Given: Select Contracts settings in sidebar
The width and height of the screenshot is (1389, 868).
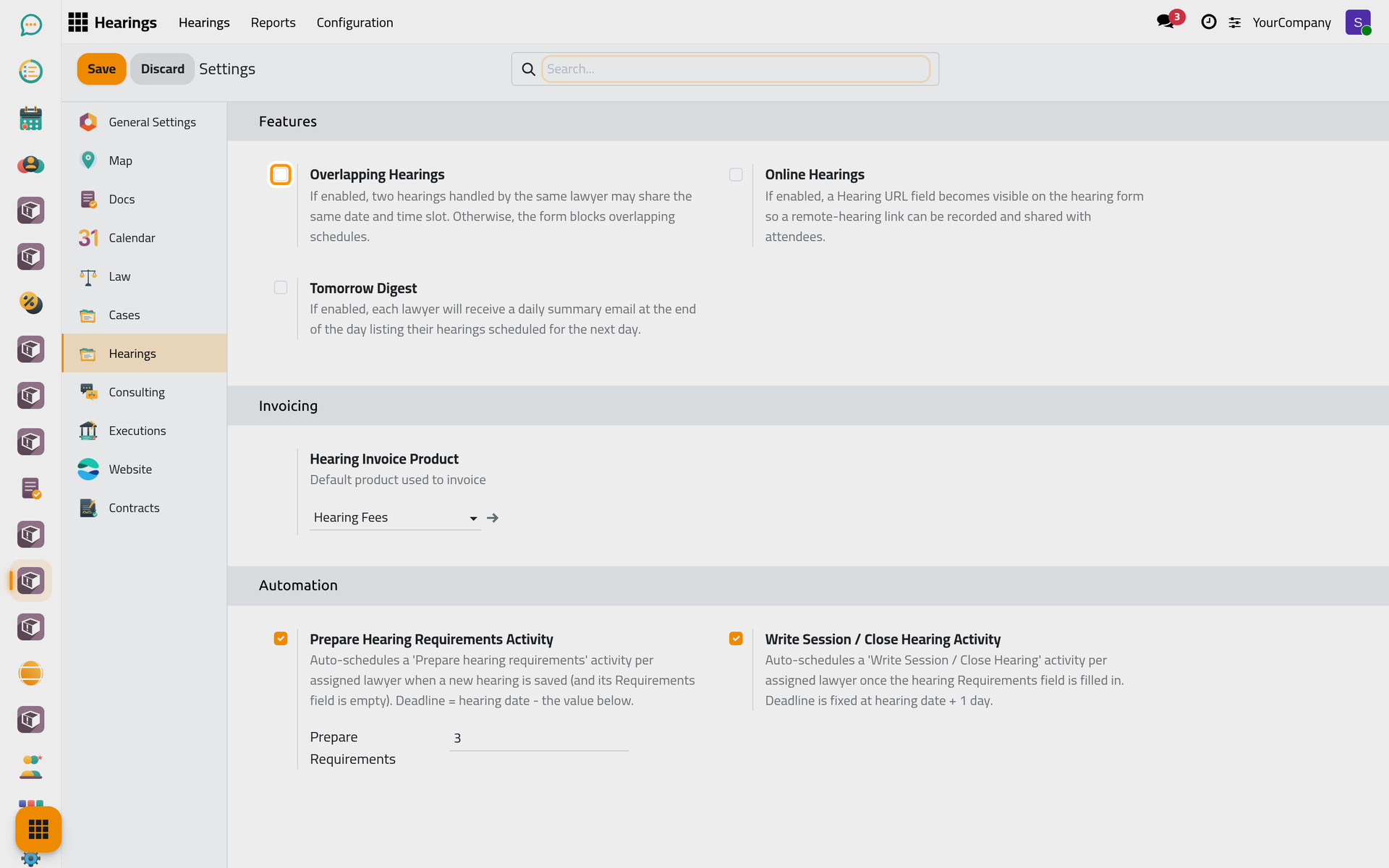Looking at the screenshot, I should click(x=145, y=508).
